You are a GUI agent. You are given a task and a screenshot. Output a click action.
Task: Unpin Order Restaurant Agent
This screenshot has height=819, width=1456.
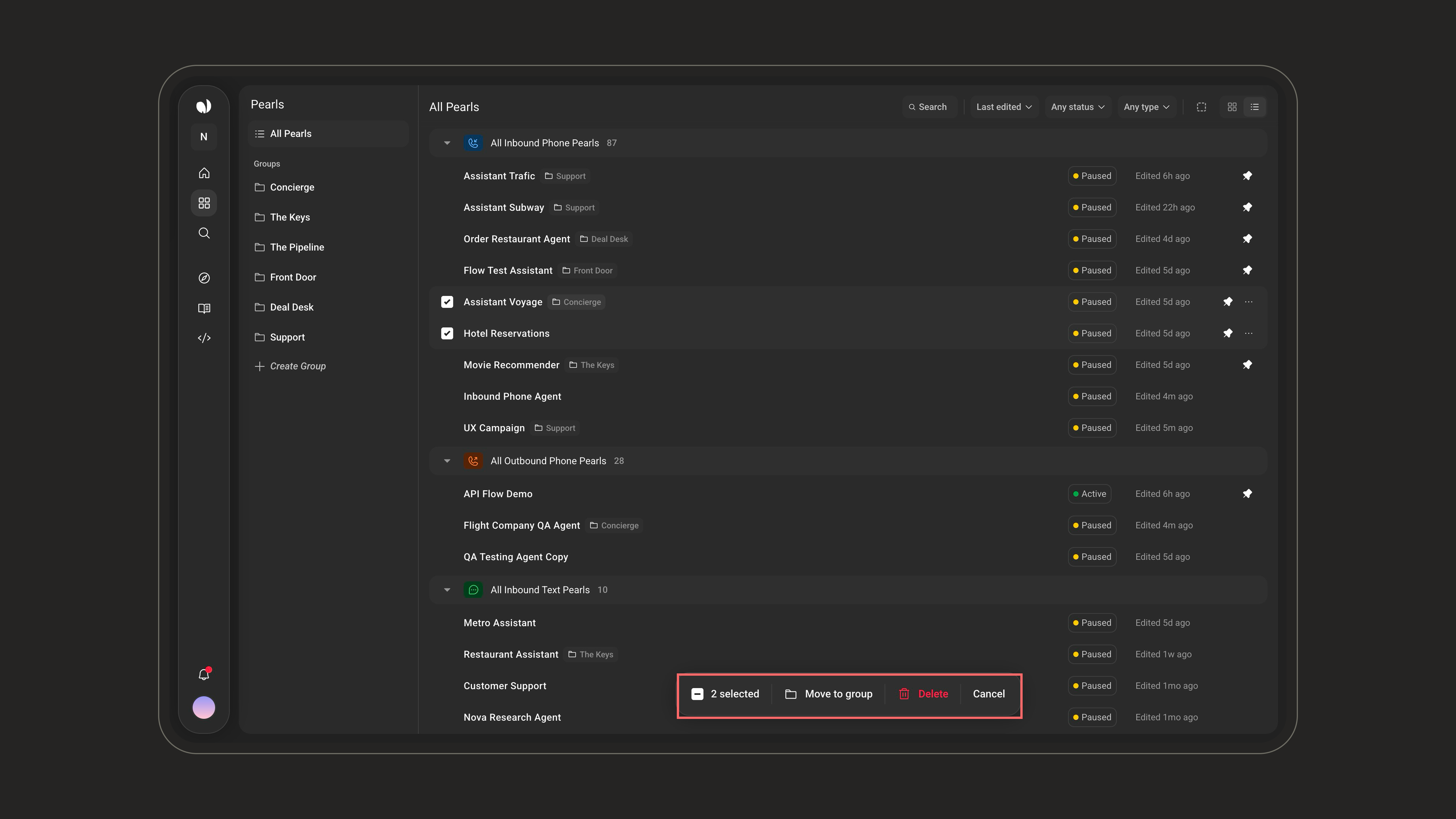point(1248,239)
